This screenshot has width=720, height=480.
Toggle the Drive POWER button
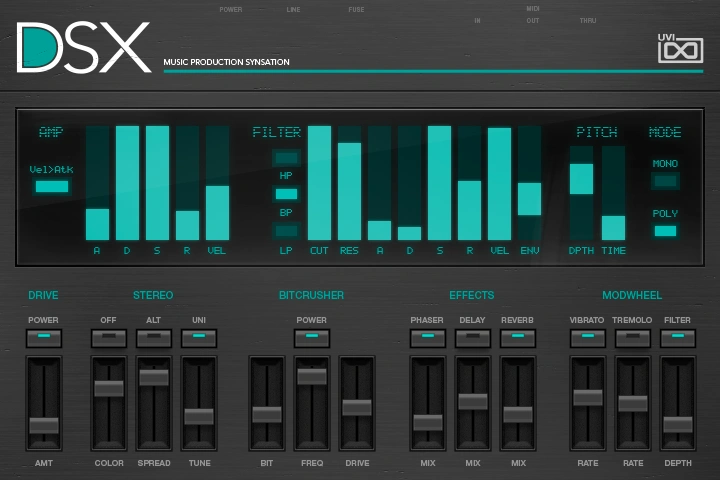(44, 339)
